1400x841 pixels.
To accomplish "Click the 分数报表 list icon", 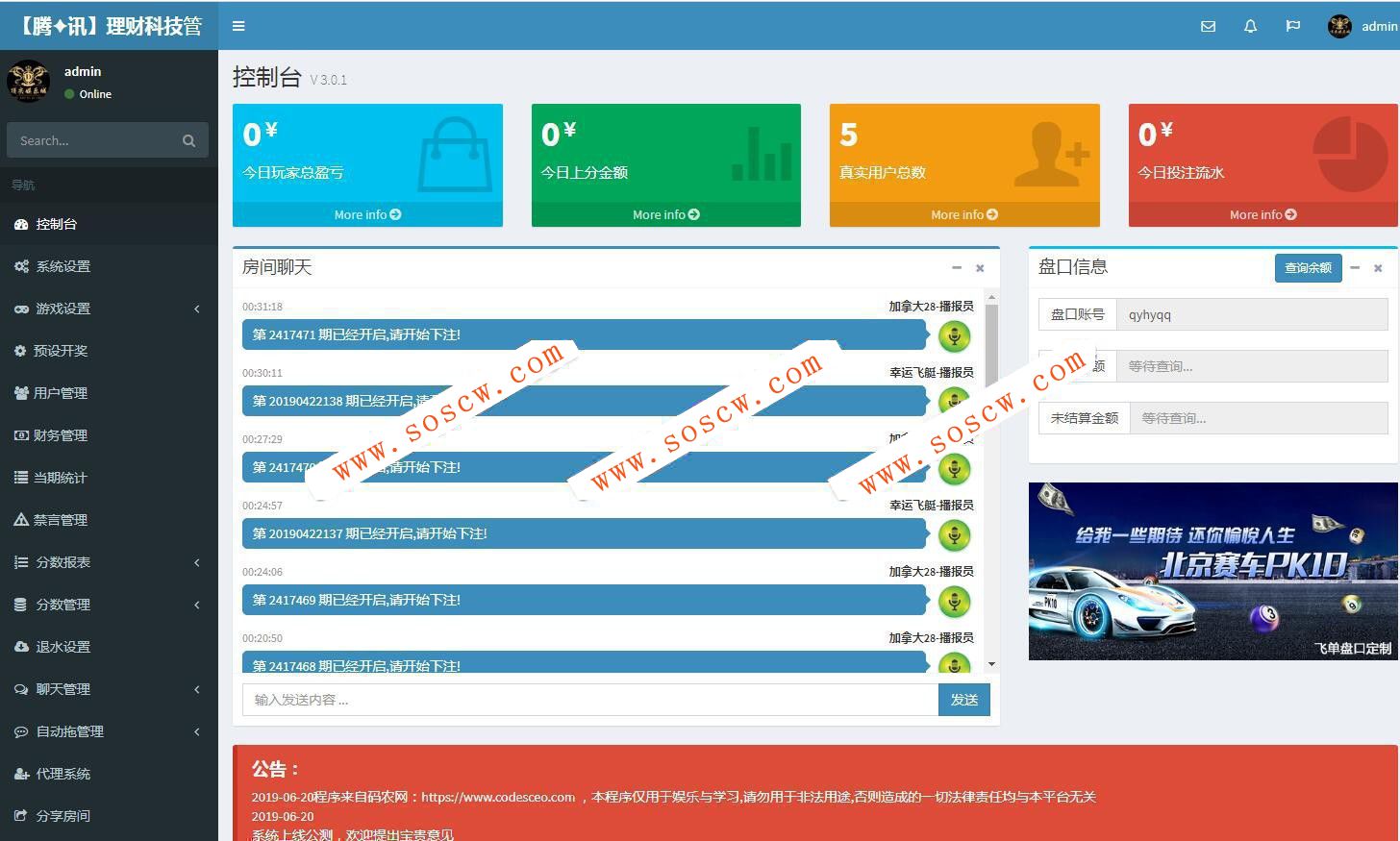I will pos(21,562).
